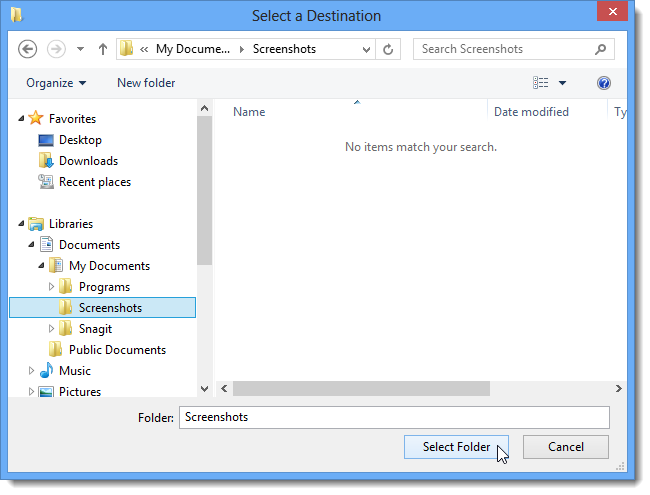The height and width of the screenshot is (495, 650).
Task: Click the folder icon in address bar
Action: [x=126, y=49]
